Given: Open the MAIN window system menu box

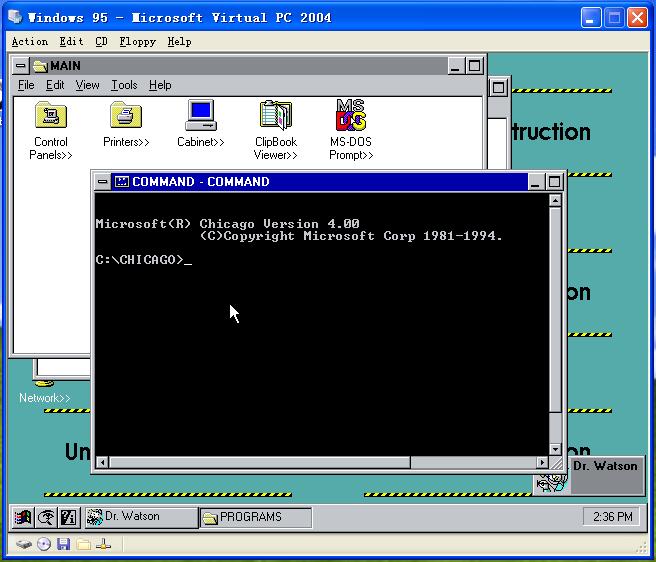Looking at the screenshot, I should pyautogui.click(x=20, y=66).
